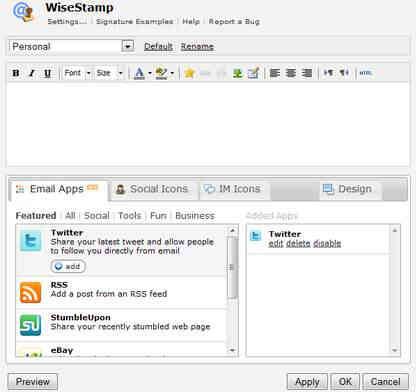This screenshot has height=392, width=416.
Task: Click the app list scrollbar up arrow
Action: pyautogui.click(x=232, y=231)
